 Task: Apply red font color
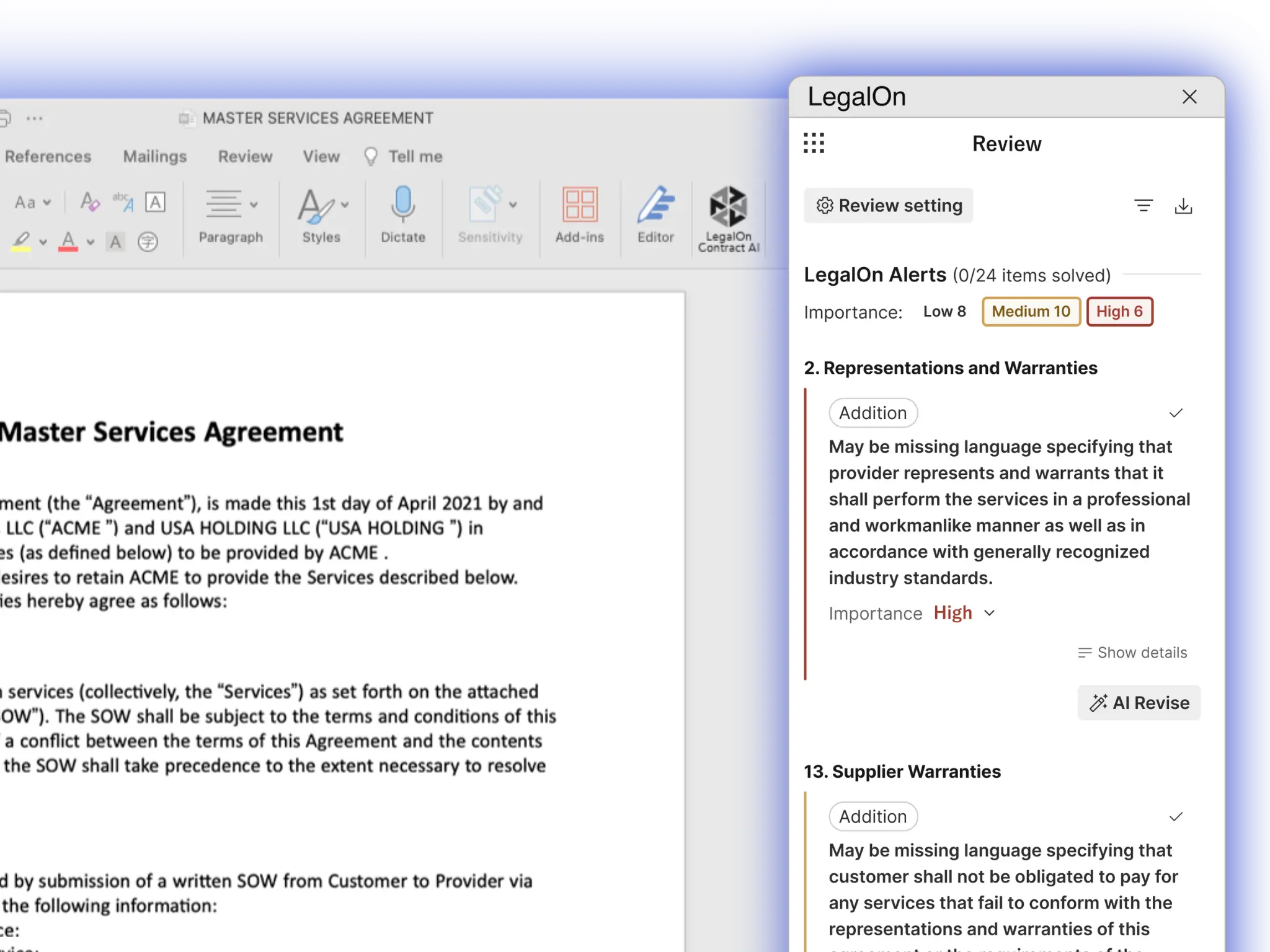click(68, 241)
